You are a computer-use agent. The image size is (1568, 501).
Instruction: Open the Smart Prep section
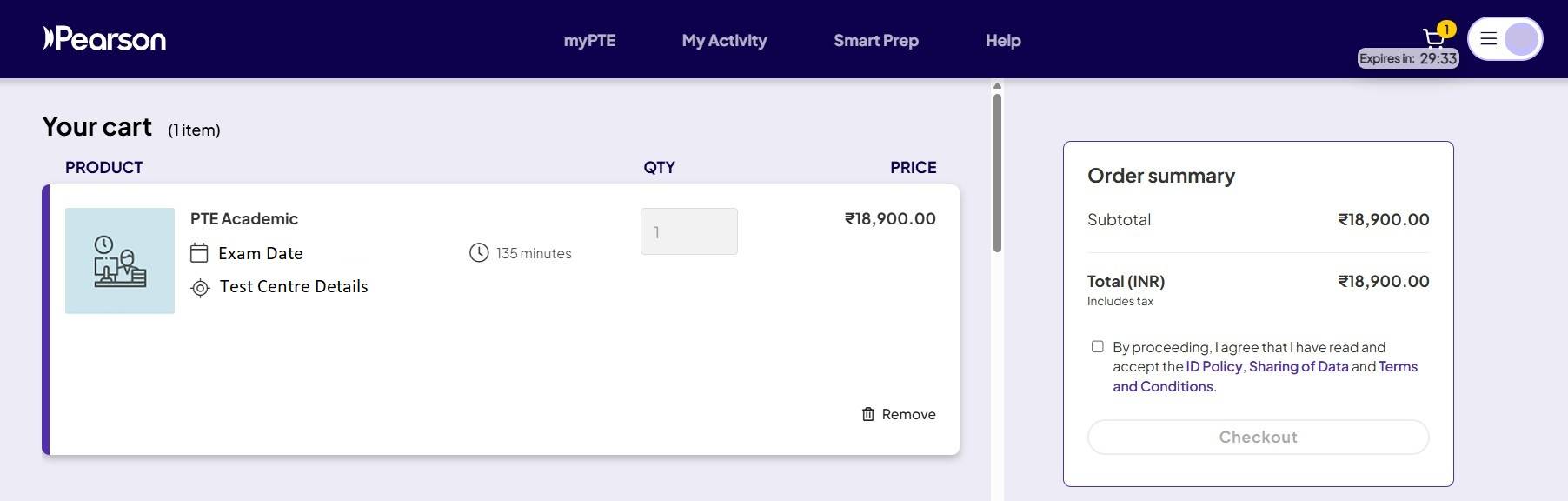[876, 40]
